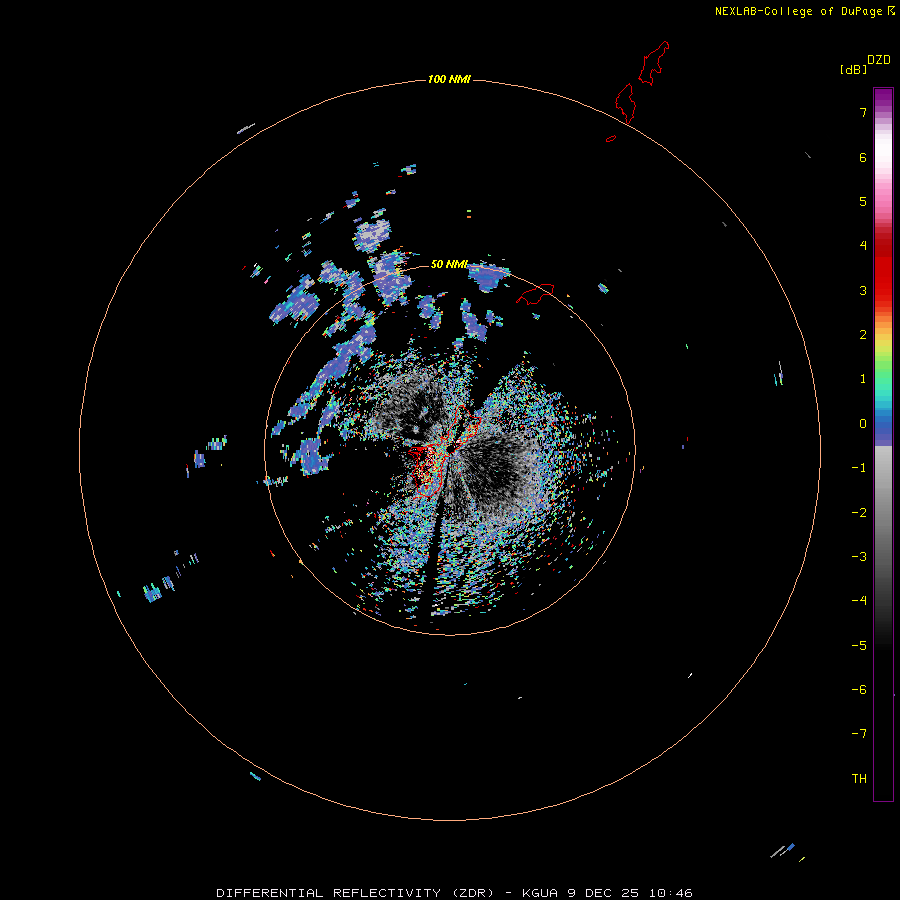Click the Differential Reflectivity (ZDR) KGUA caption
The width and height of the screenshot is (900, 900).
pos(454,893)
